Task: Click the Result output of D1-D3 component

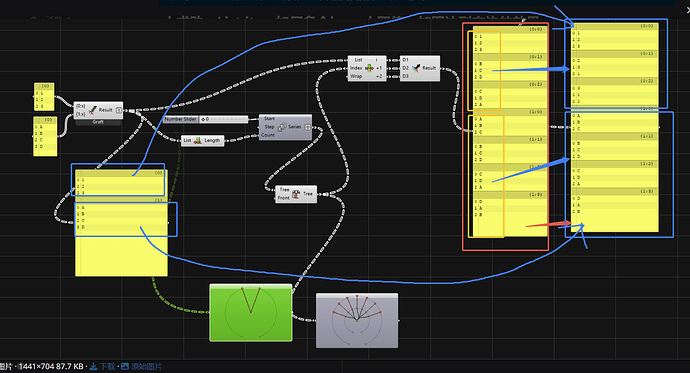Action: tap(429, 68)
